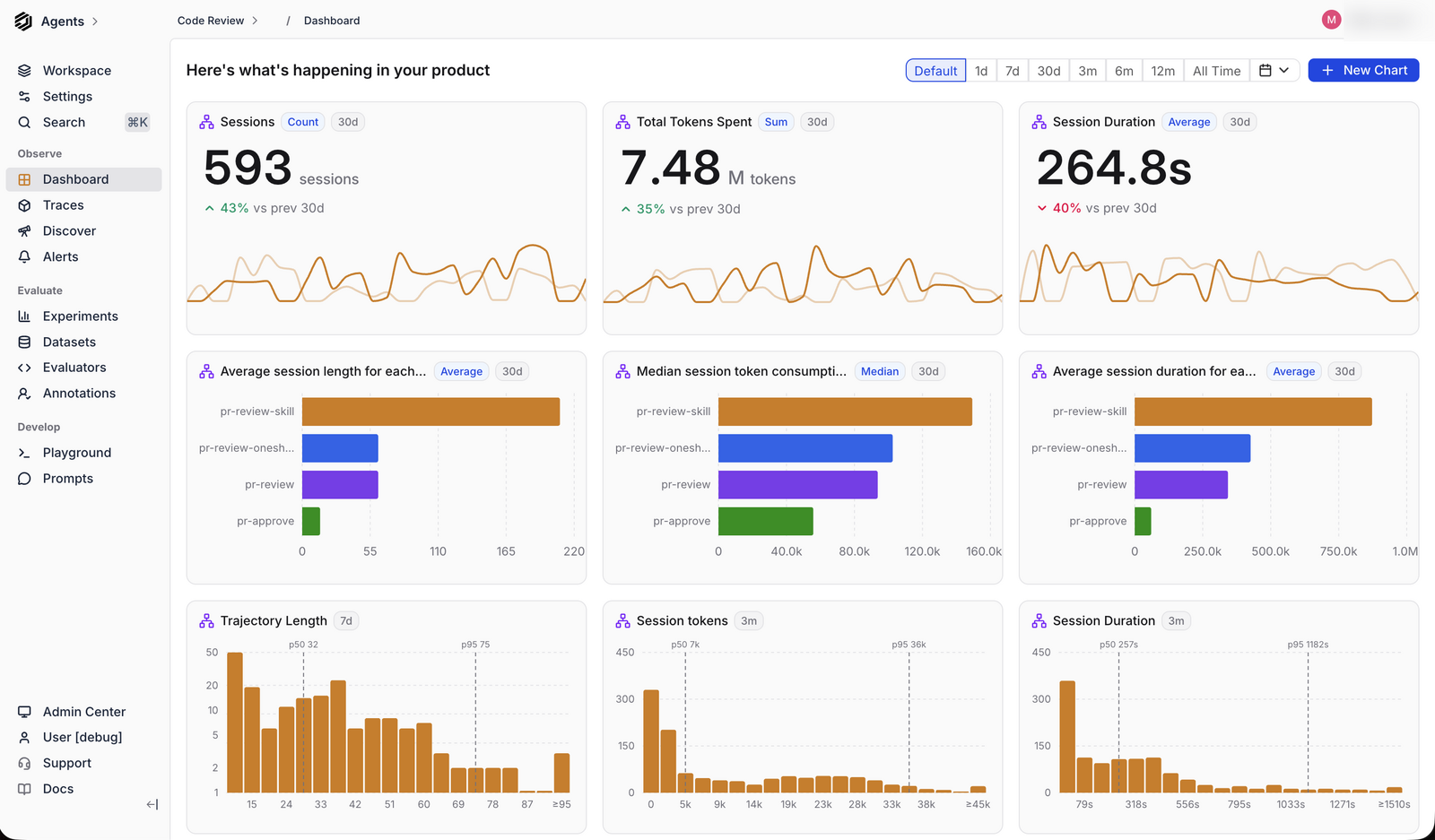The width and height of the screenshot is (1435, 840).
Task: Click the Support headset icon
Action: [x=24, y=763]
